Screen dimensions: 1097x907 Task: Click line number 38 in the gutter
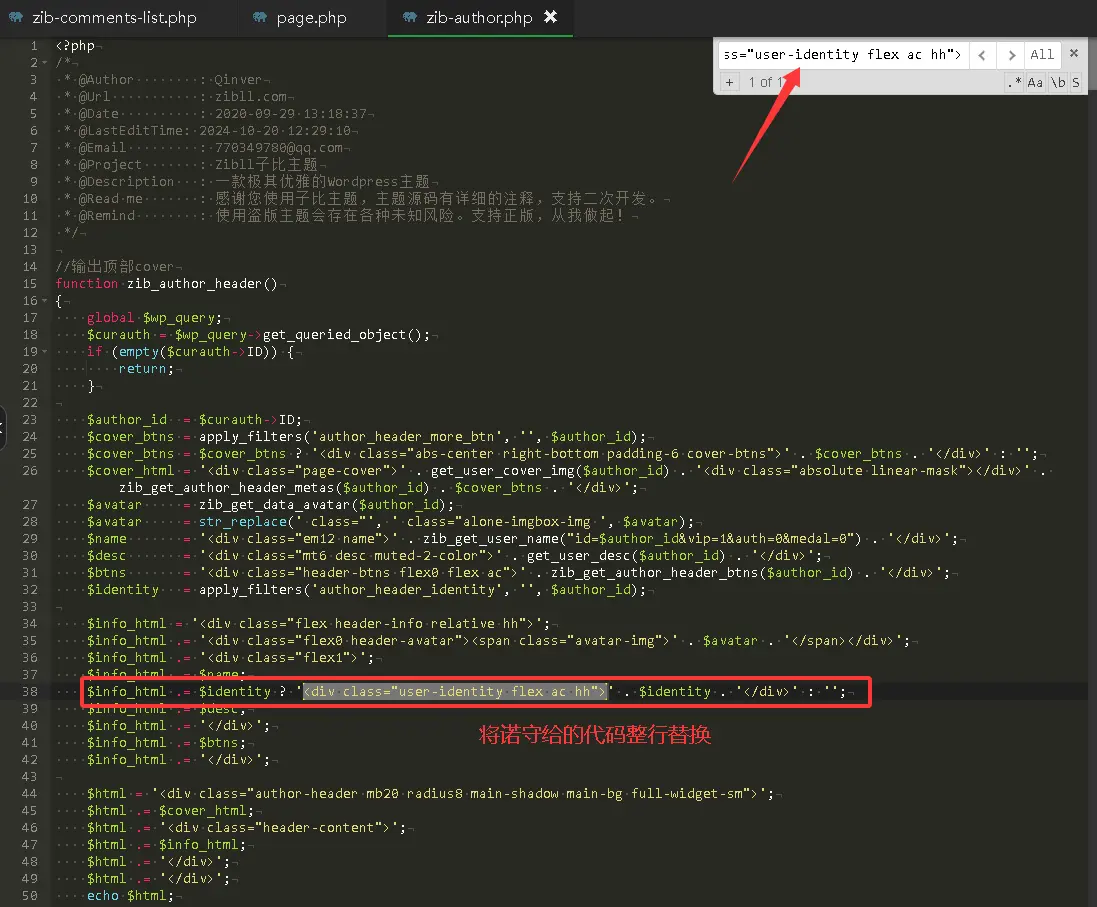click(x=32, y=691)
